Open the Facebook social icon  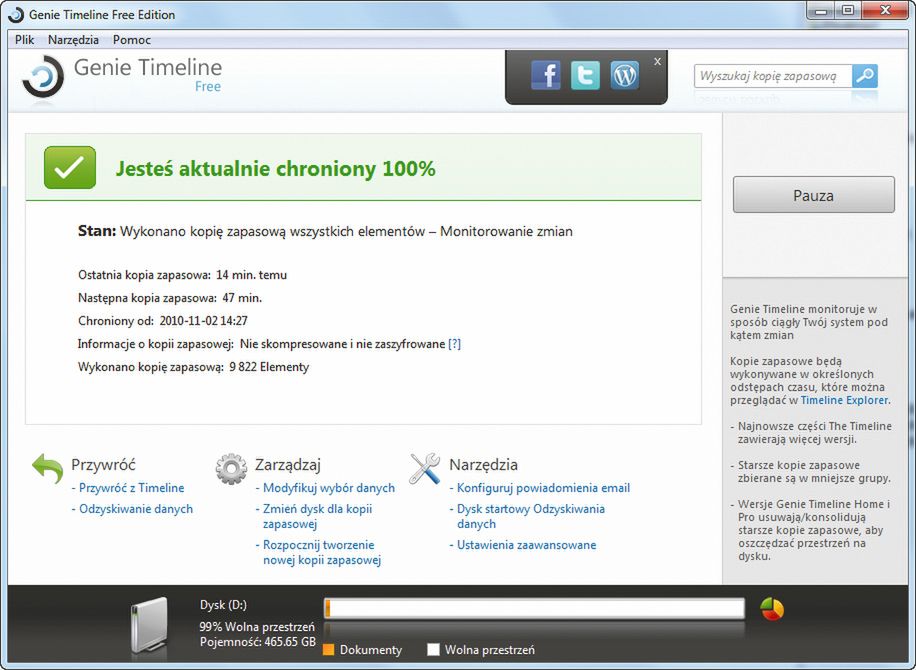tap(546, 75)
